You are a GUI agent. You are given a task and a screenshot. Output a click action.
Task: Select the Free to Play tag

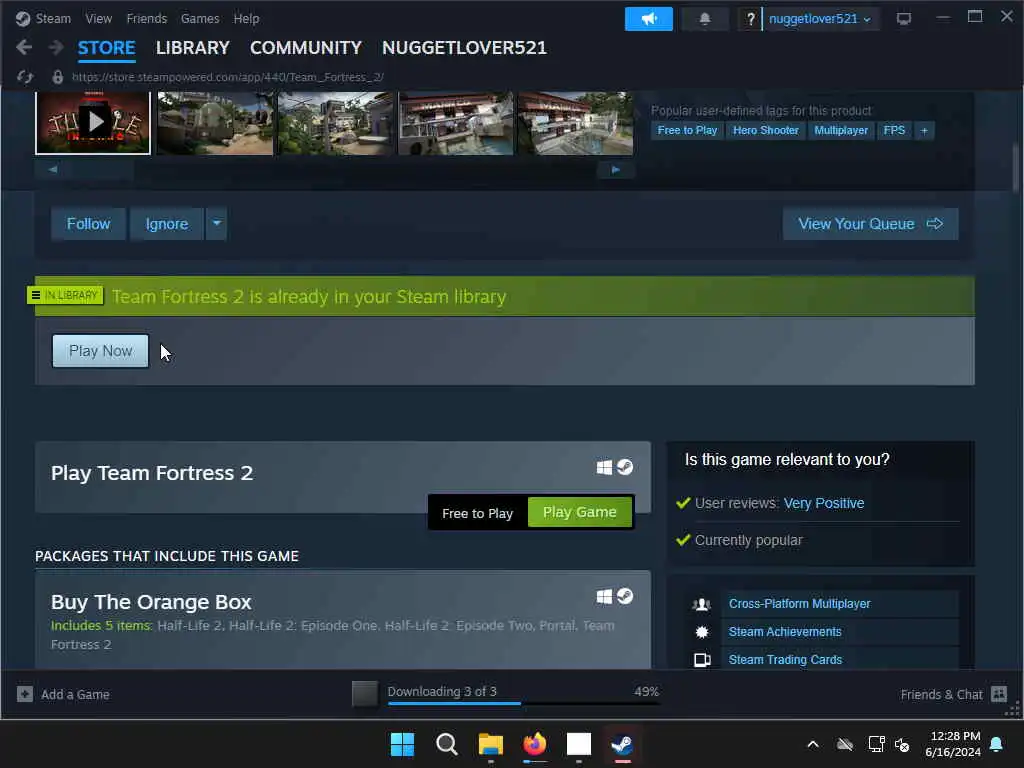pos(687,131)
